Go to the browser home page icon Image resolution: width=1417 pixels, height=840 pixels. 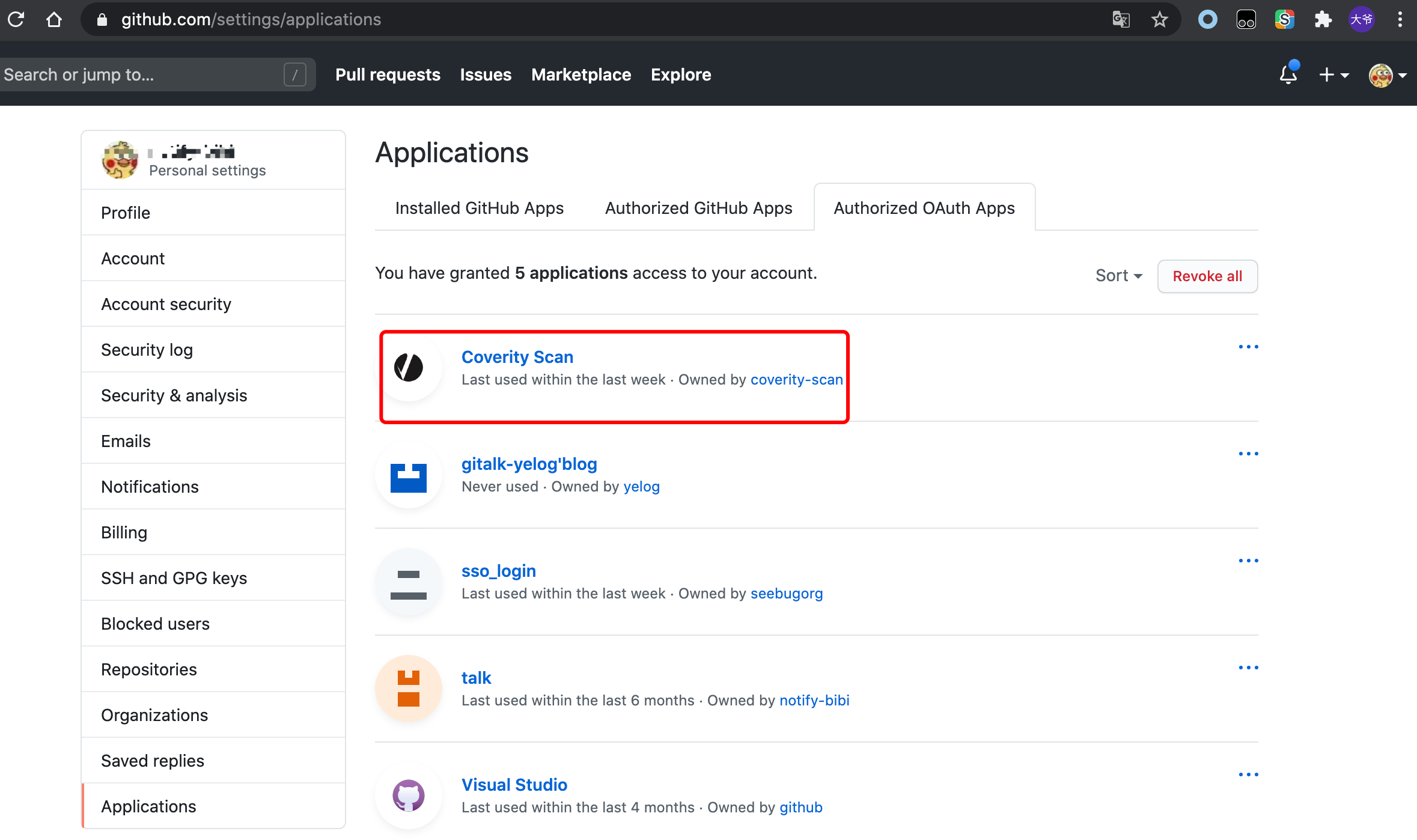[54, 19]
